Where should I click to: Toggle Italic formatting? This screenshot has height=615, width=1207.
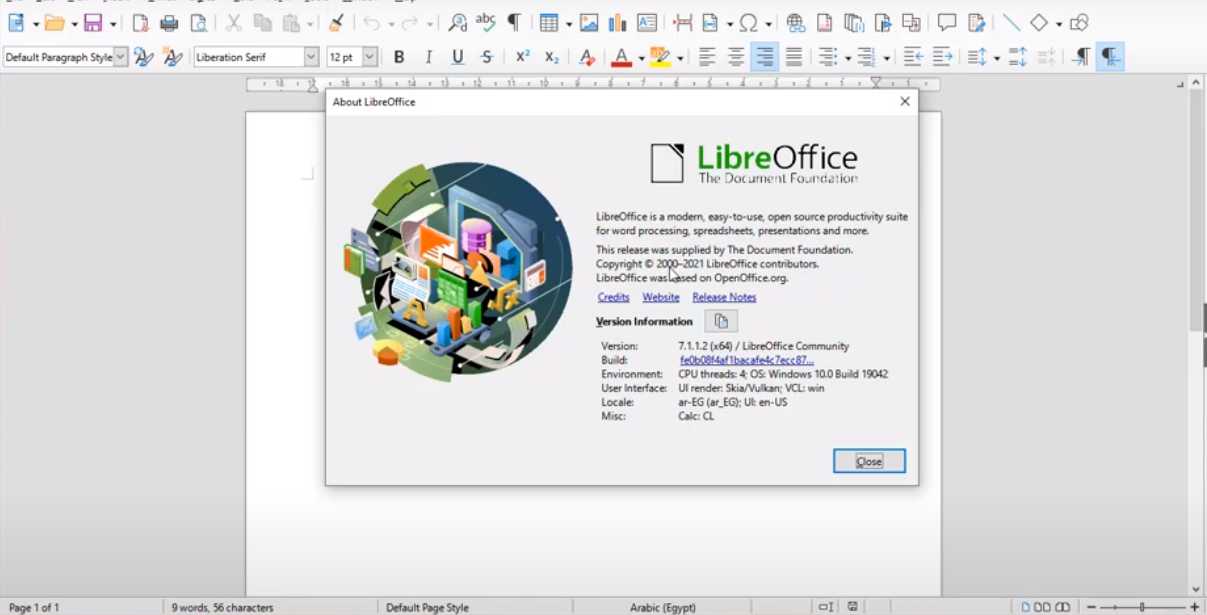[x=428, y=57]
